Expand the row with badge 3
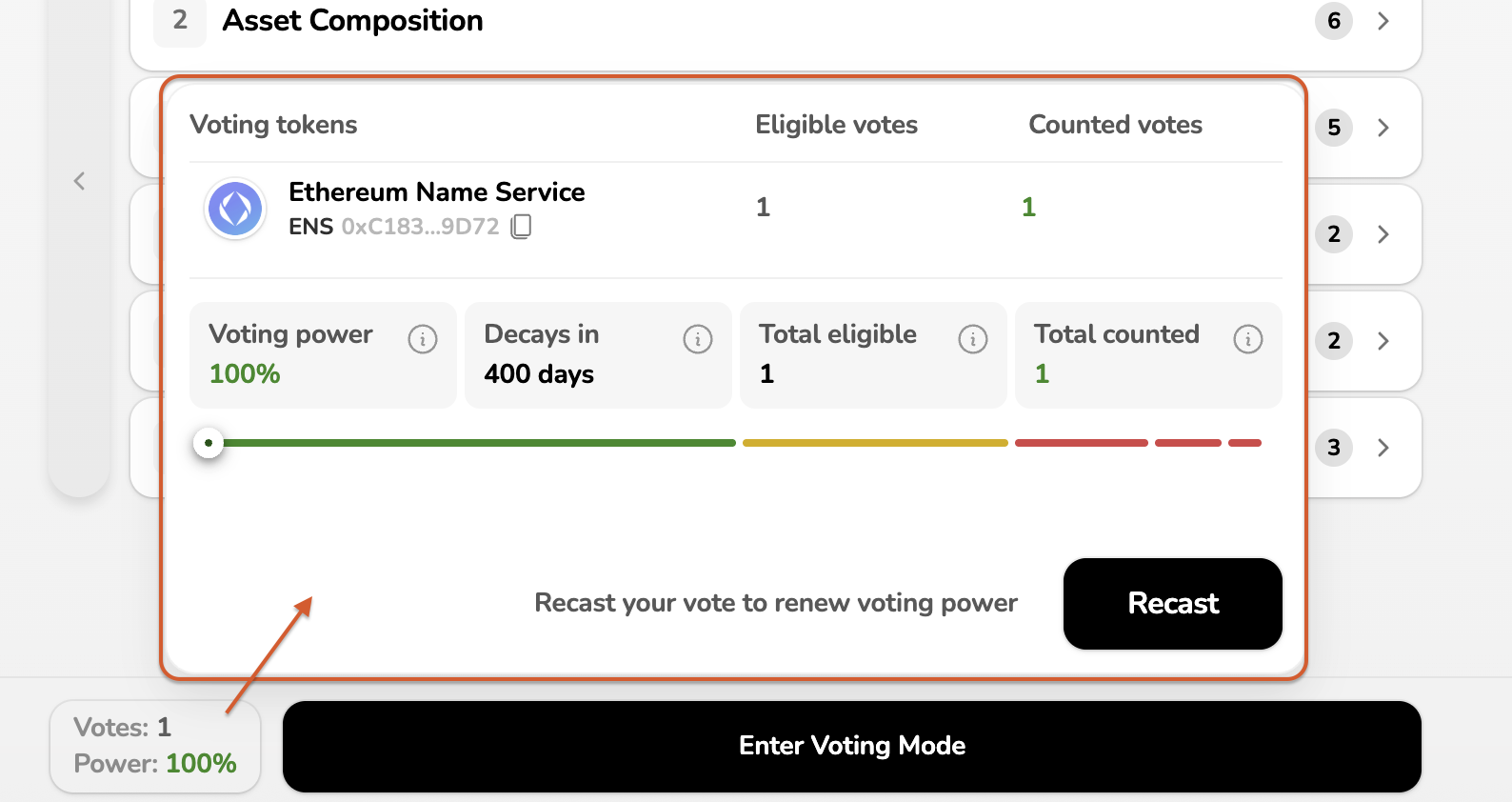The image size is (1512, 802). point(1383,448)
